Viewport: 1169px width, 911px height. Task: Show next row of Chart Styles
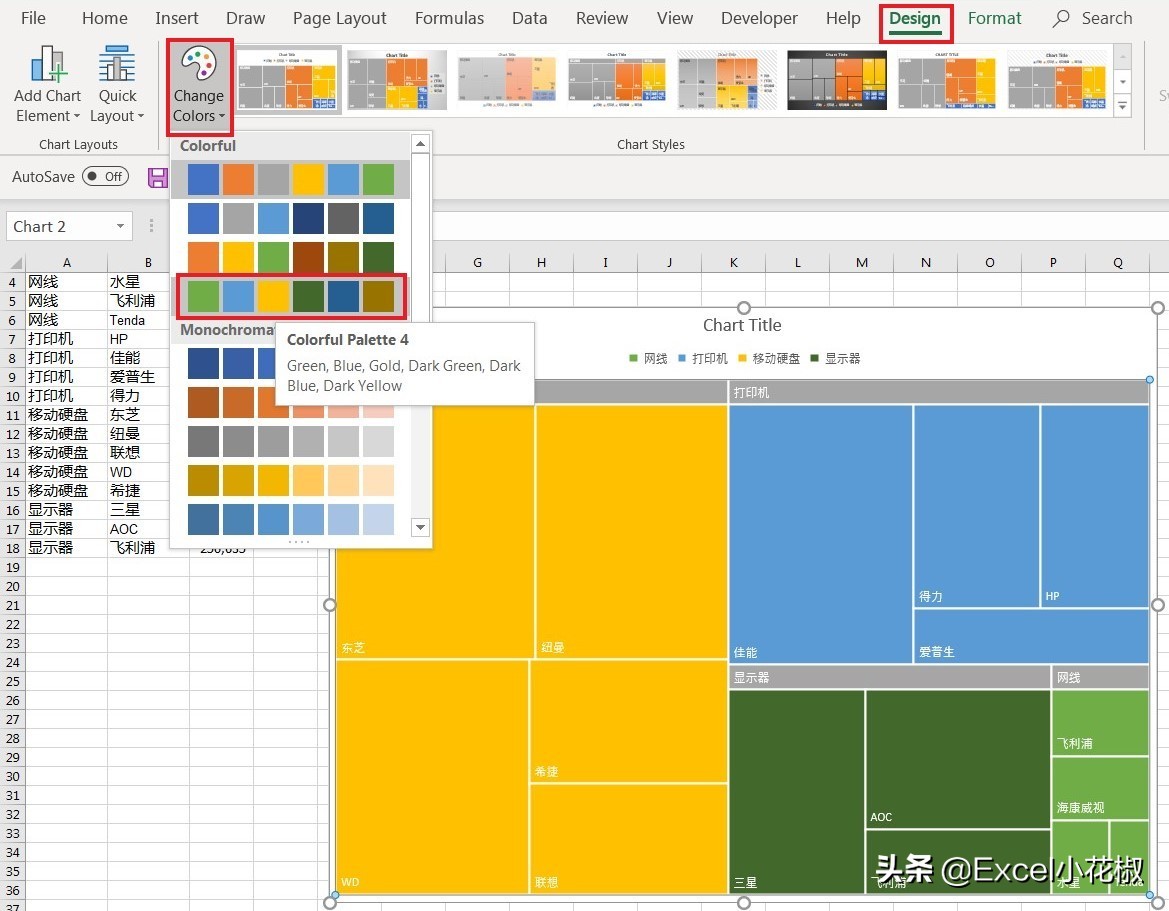pyautogui.click(x=1122, y=81)
